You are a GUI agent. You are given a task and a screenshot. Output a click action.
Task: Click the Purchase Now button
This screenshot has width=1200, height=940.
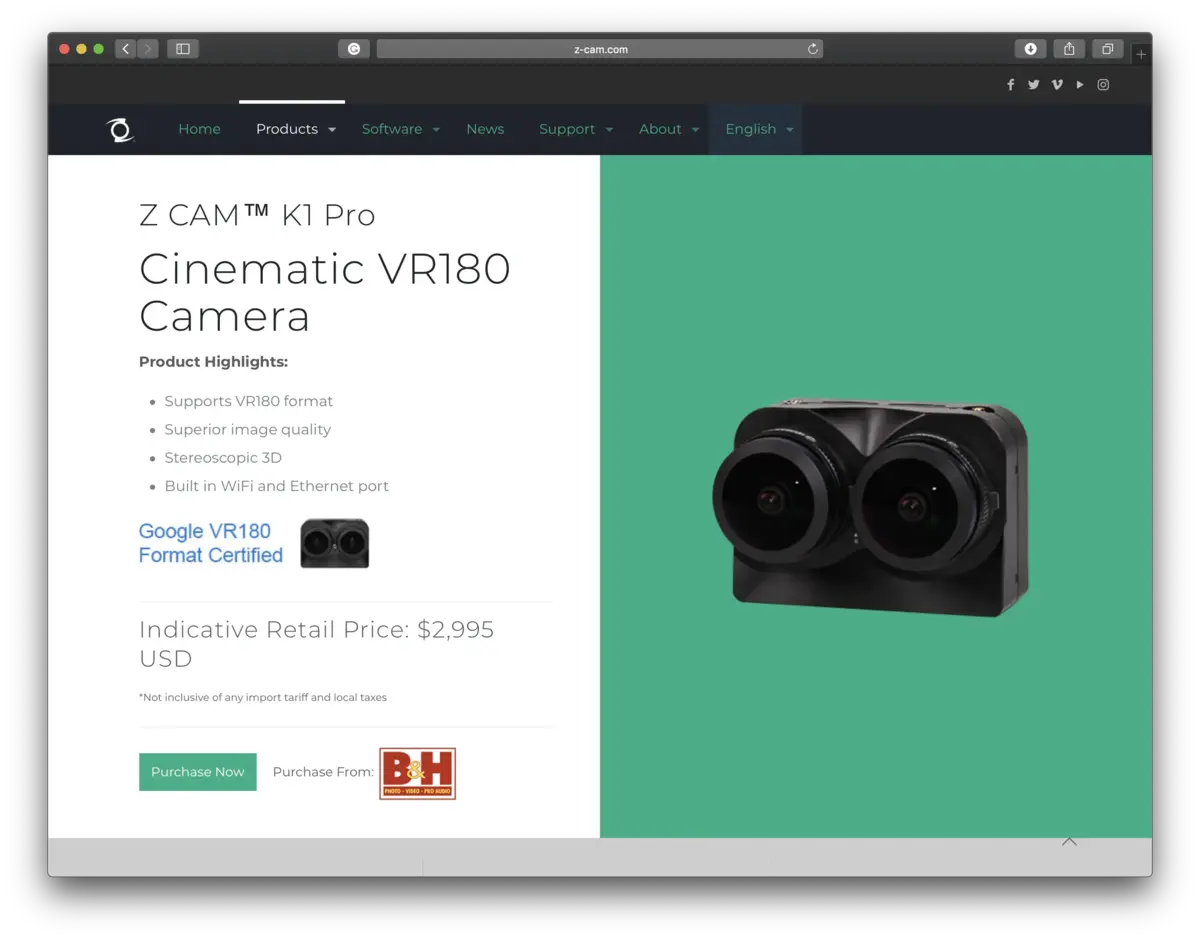pyautogui.click(x=198, y=772)
